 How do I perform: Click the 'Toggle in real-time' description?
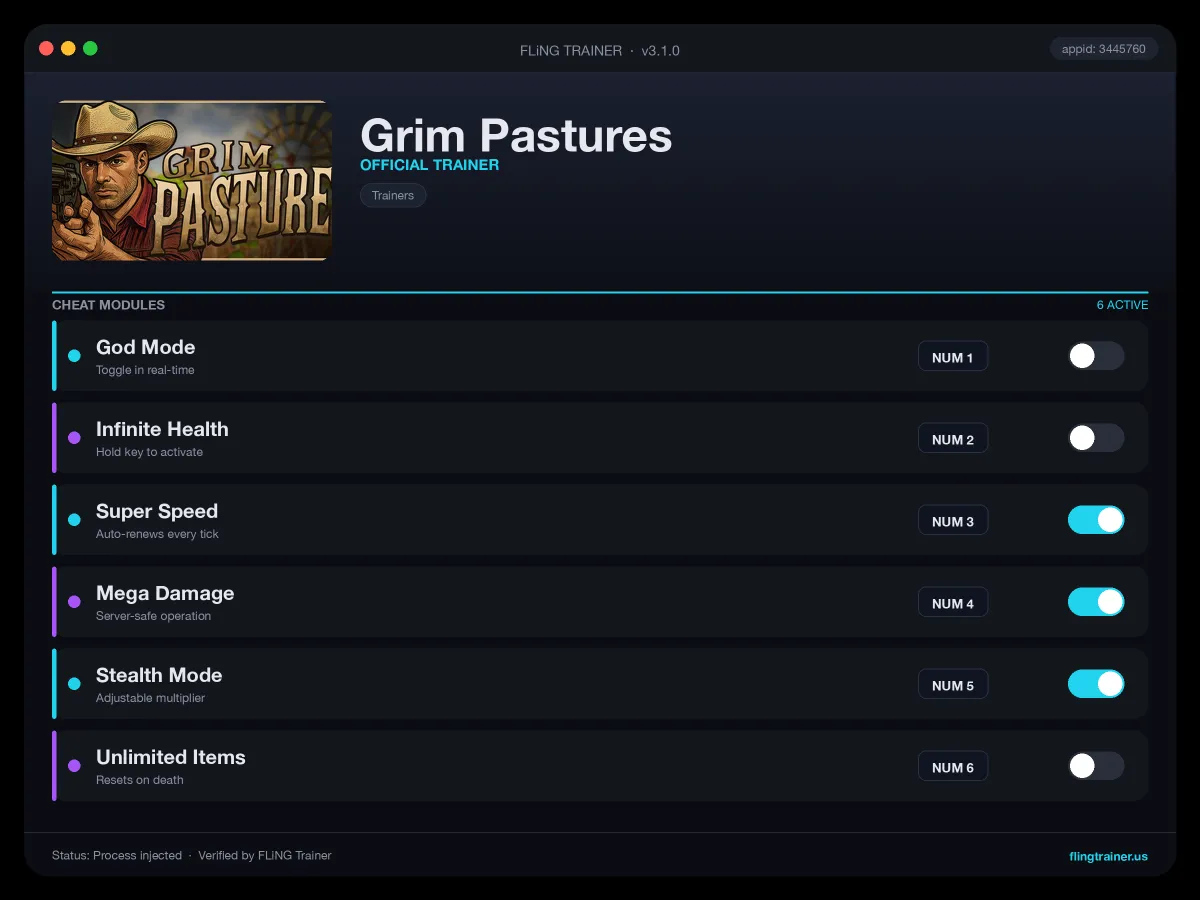click(x=145, y=370)
